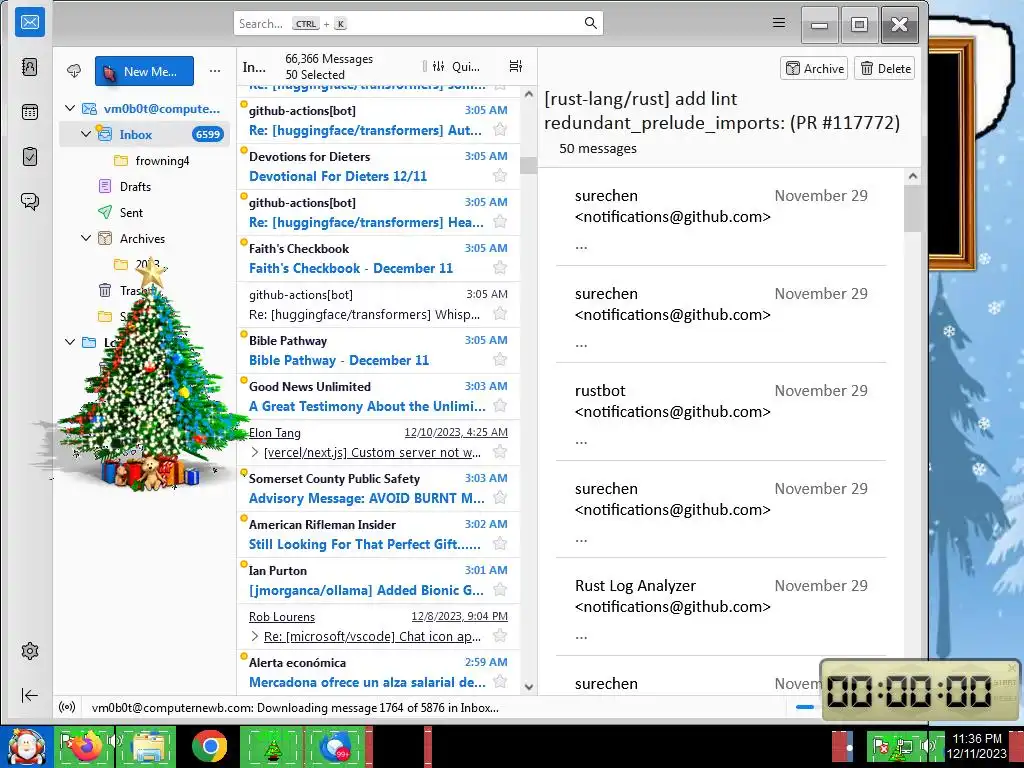Star the Devotional For Dieters message

500,176
